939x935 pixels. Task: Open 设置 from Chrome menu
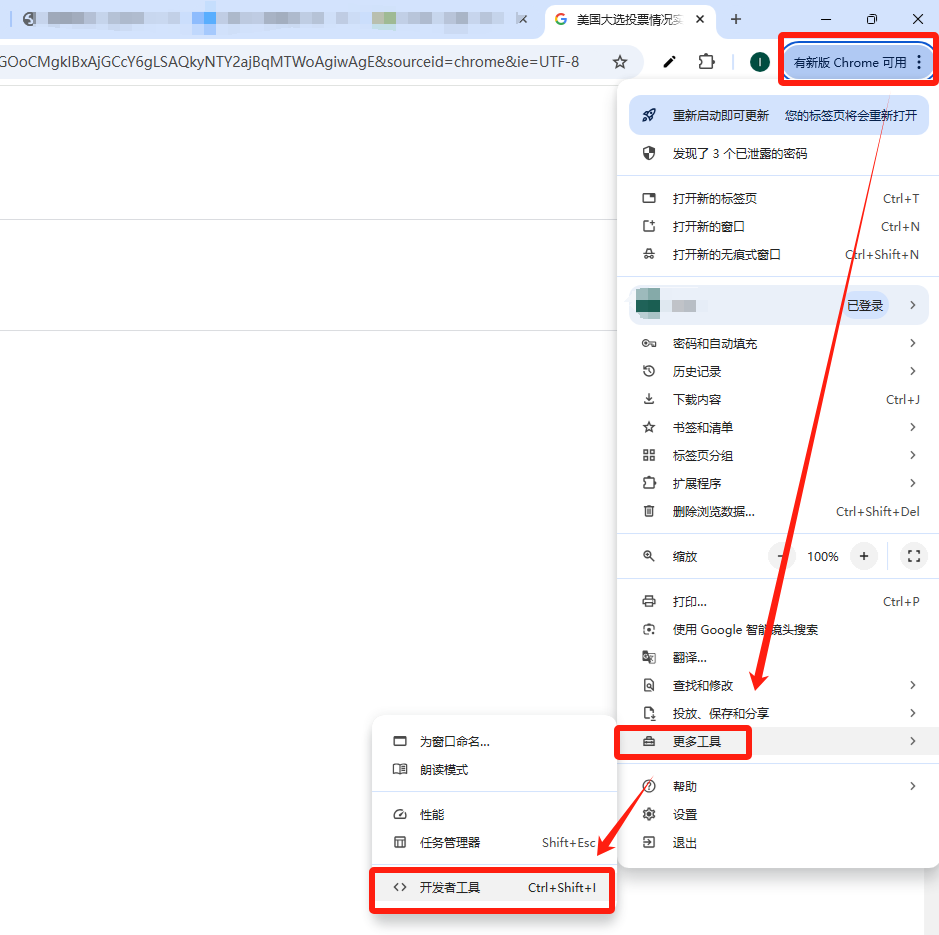685,814
